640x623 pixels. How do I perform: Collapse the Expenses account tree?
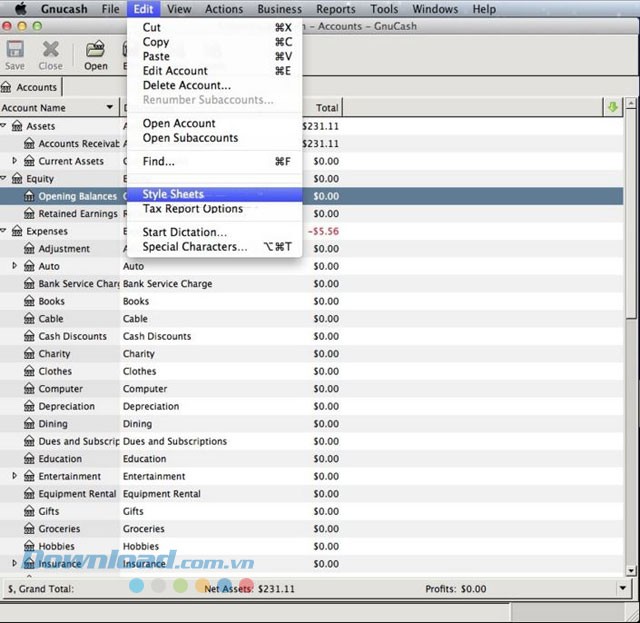click(4, 231)
